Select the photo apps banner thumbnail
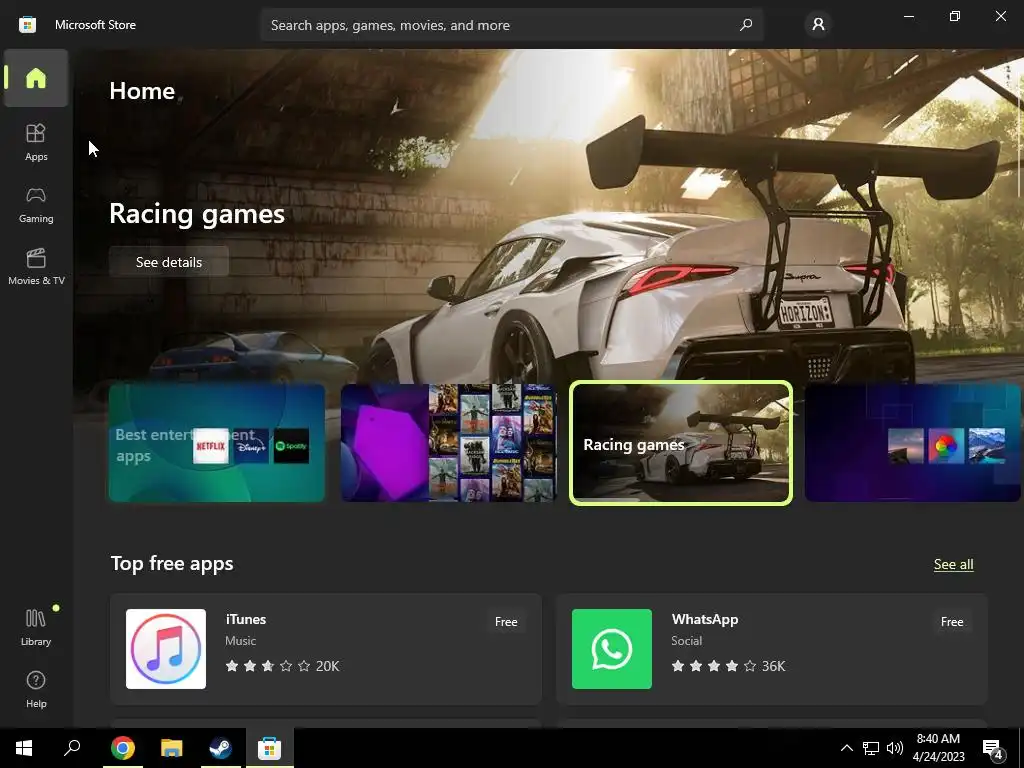This screenshot has height=768, width=1024. (912, 443)
